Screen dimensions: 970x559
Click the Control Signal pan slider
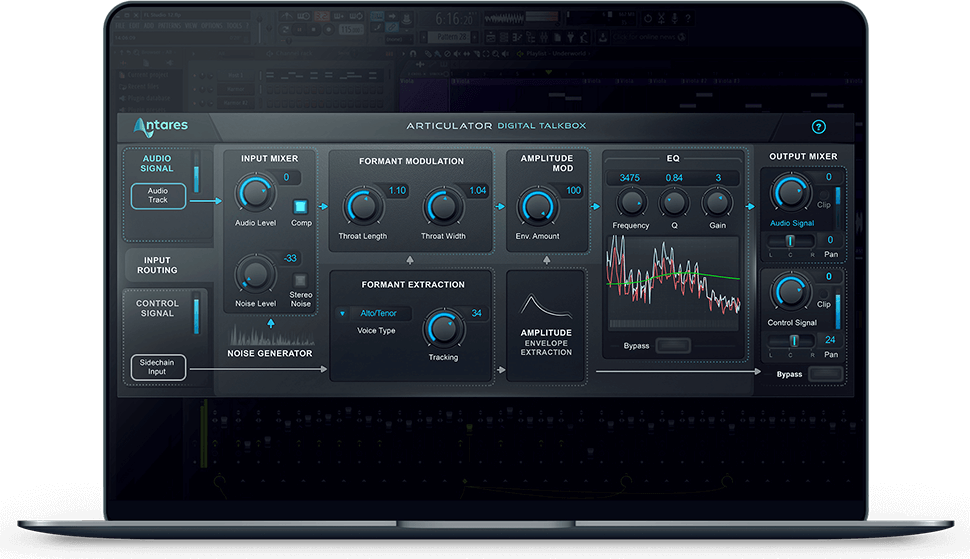pyautogui.click(x=790, y=340)
